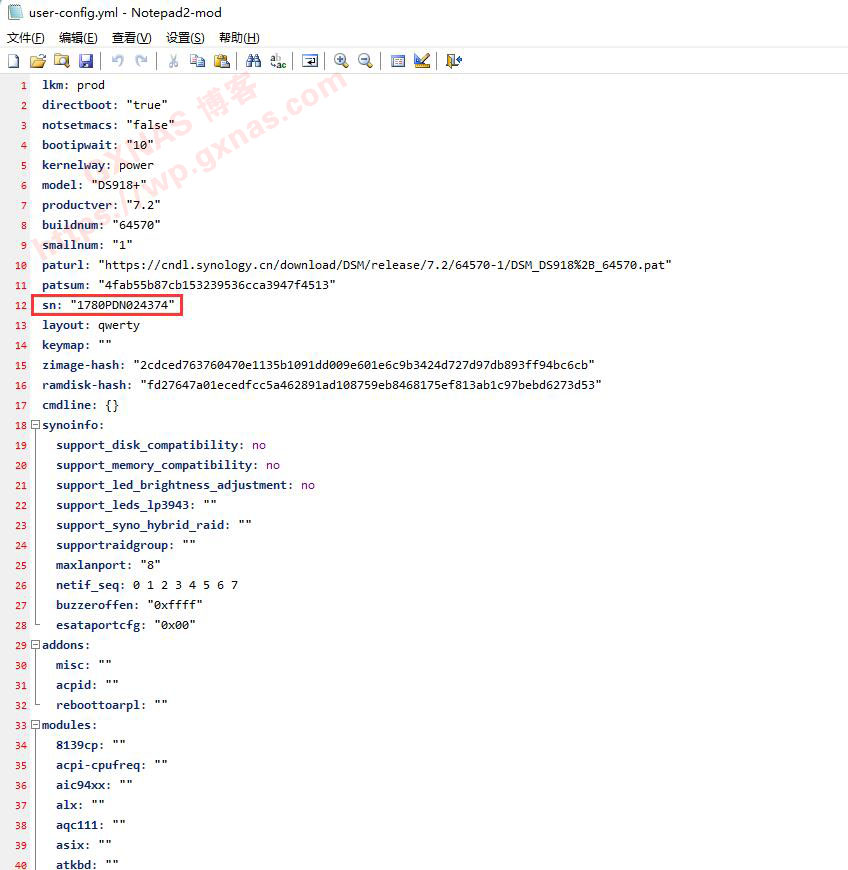Click the model "DS918+" value
Image resolution: width=848 pixels, height=870 pixels.
pos(119,185)
